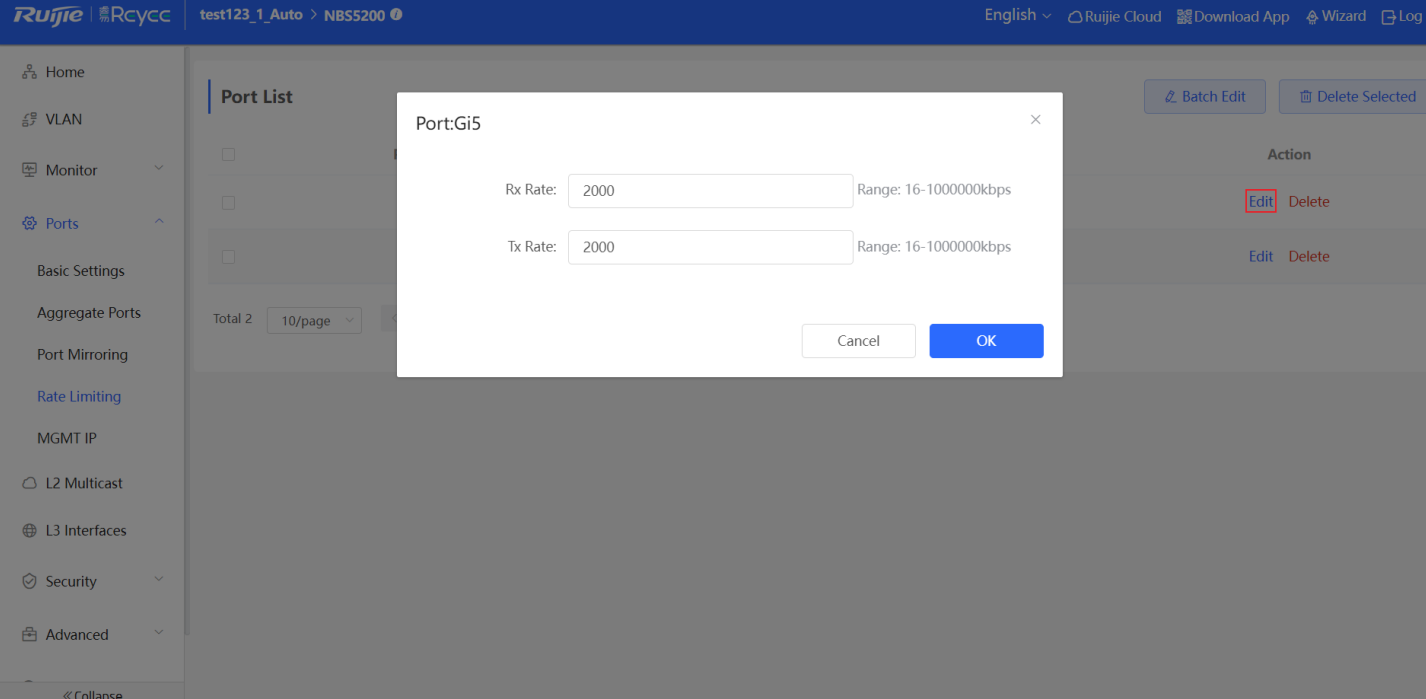
Task: Confirm the dialog with OK button
Action: point(986,341)
